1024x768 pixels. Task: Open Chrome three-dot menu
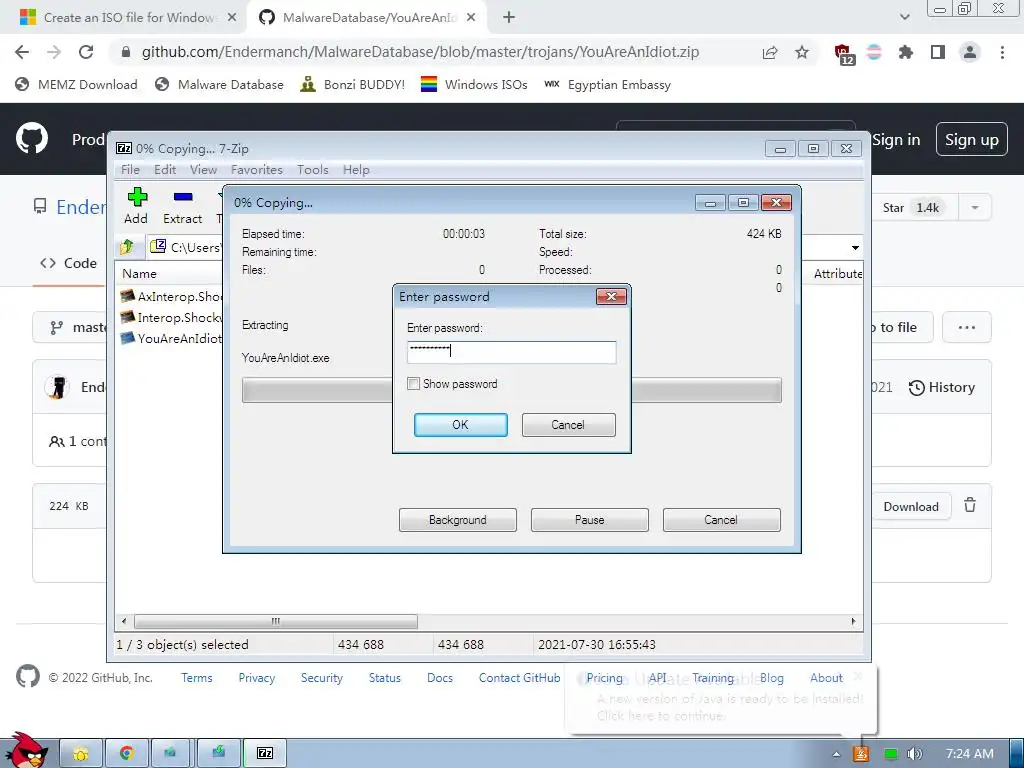point(1002,52)
